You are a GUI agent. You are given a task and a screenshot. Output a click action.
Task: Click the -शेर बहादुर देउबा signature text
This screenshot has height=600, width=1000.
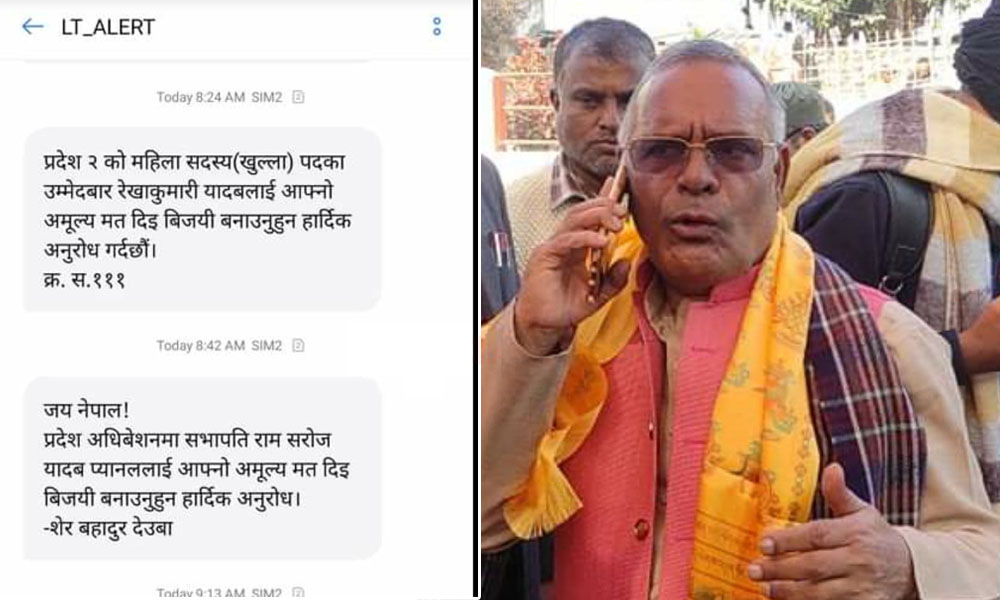108,529
